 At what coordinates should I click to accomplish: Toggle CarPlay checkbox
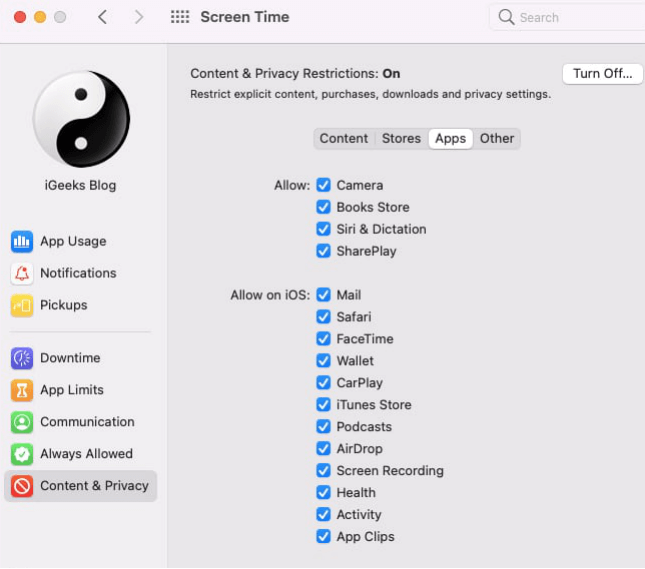[x=323, y=383]
